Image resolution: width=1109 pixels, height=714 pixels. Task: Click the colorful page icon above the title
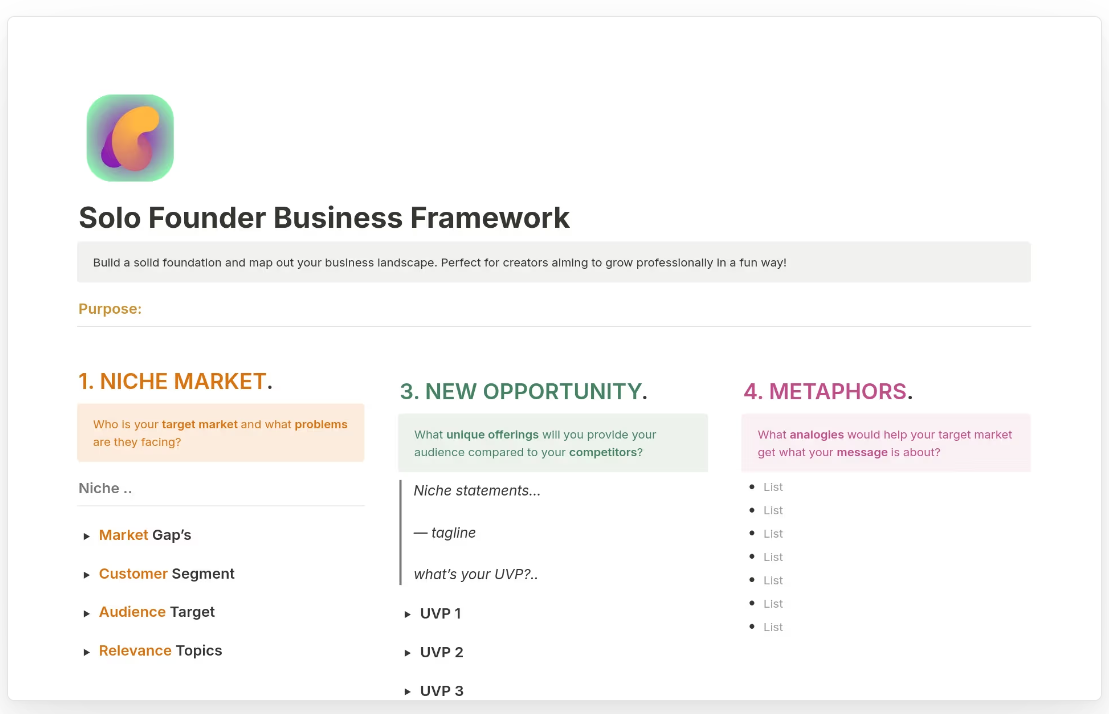coord(130,138)
